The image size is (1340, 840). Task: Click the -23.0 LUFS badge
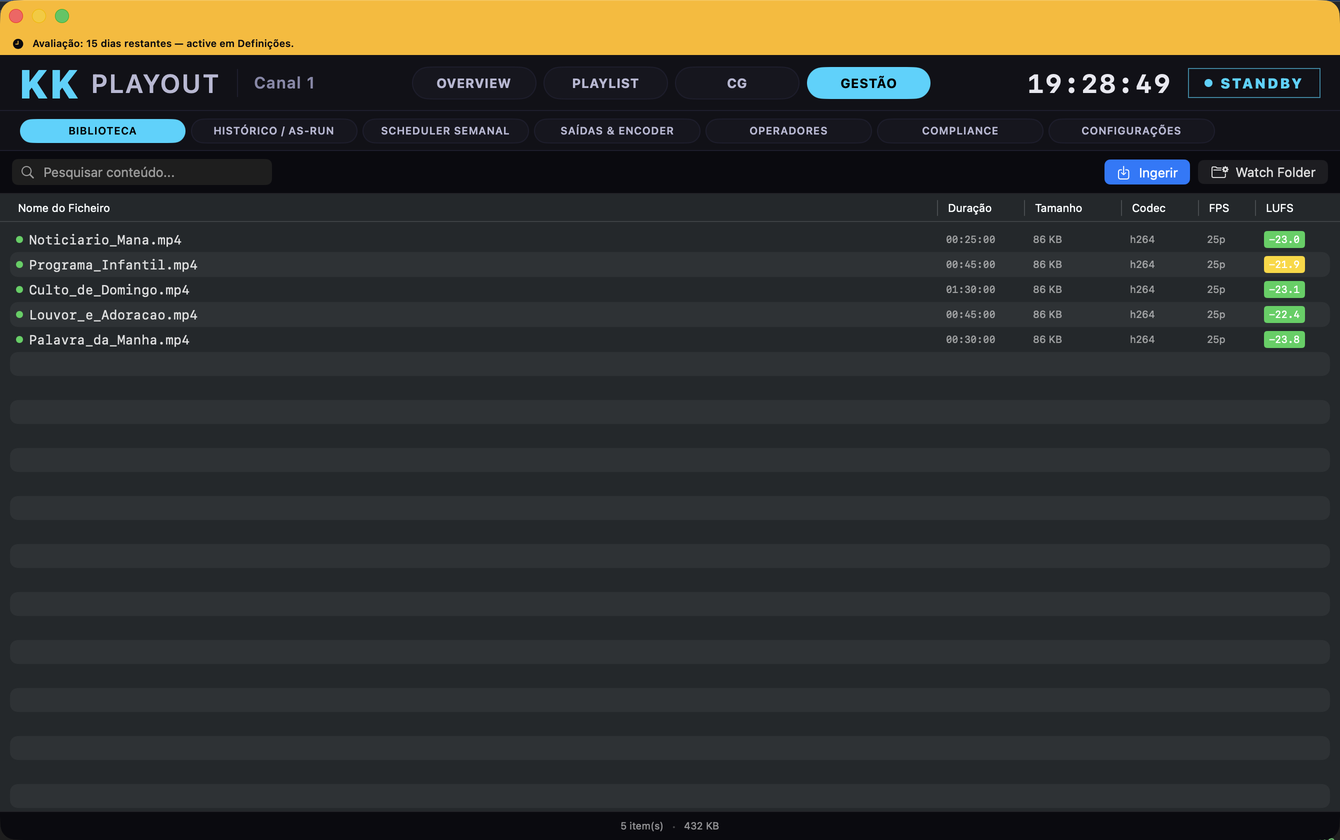1284,240
